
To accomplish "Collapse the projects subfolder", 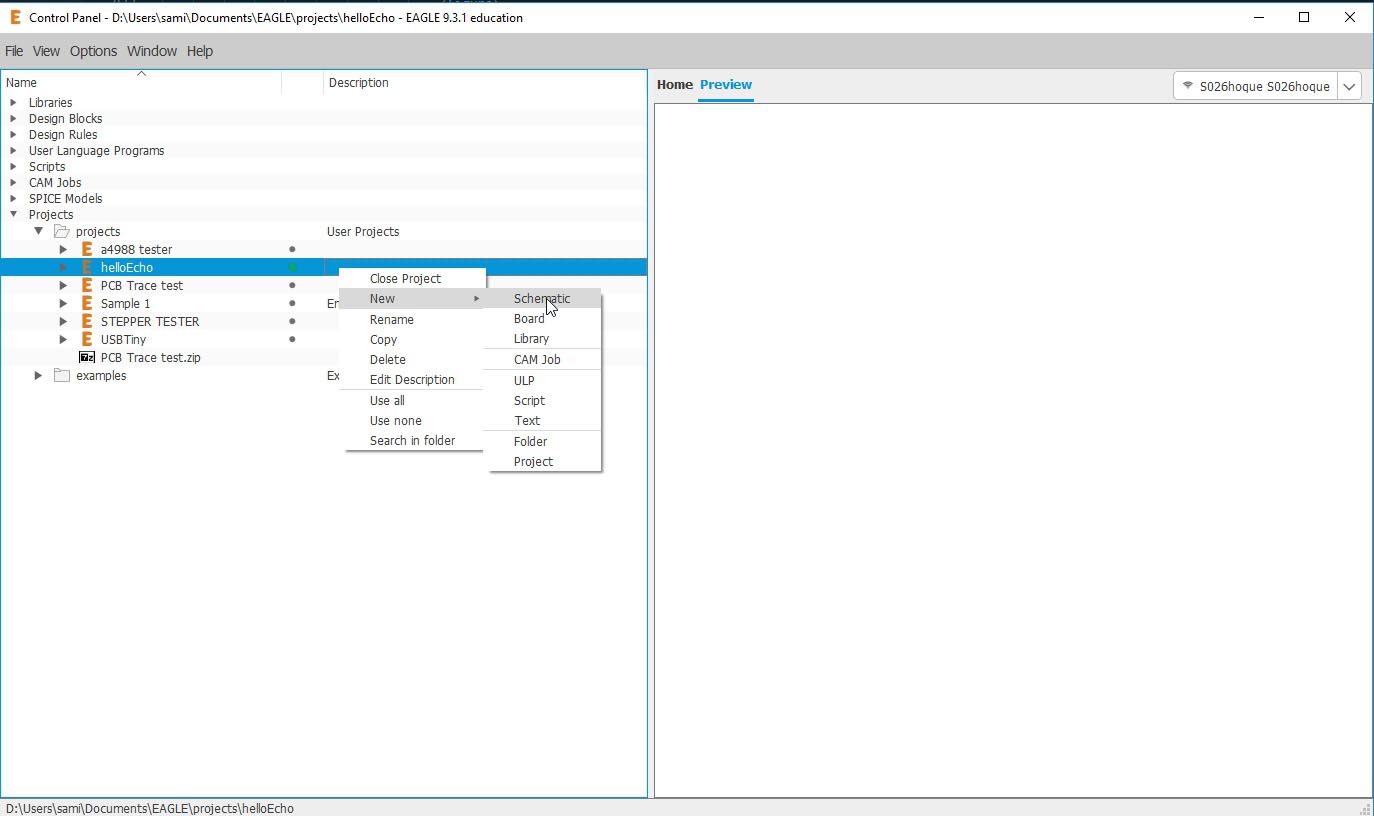I will click(x=38, y=231).
